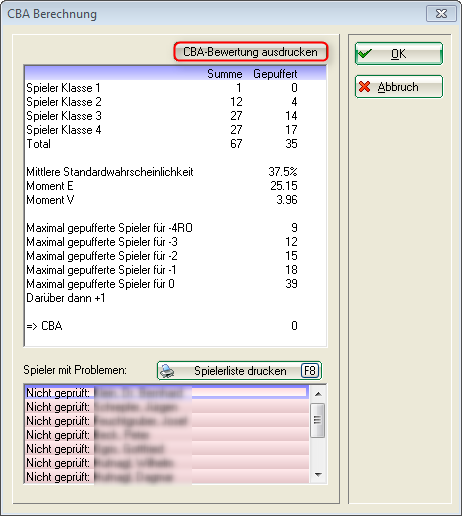Click the green checkmark icon on OK
This screenshot has height=516, width=462.
click(364, 53)
